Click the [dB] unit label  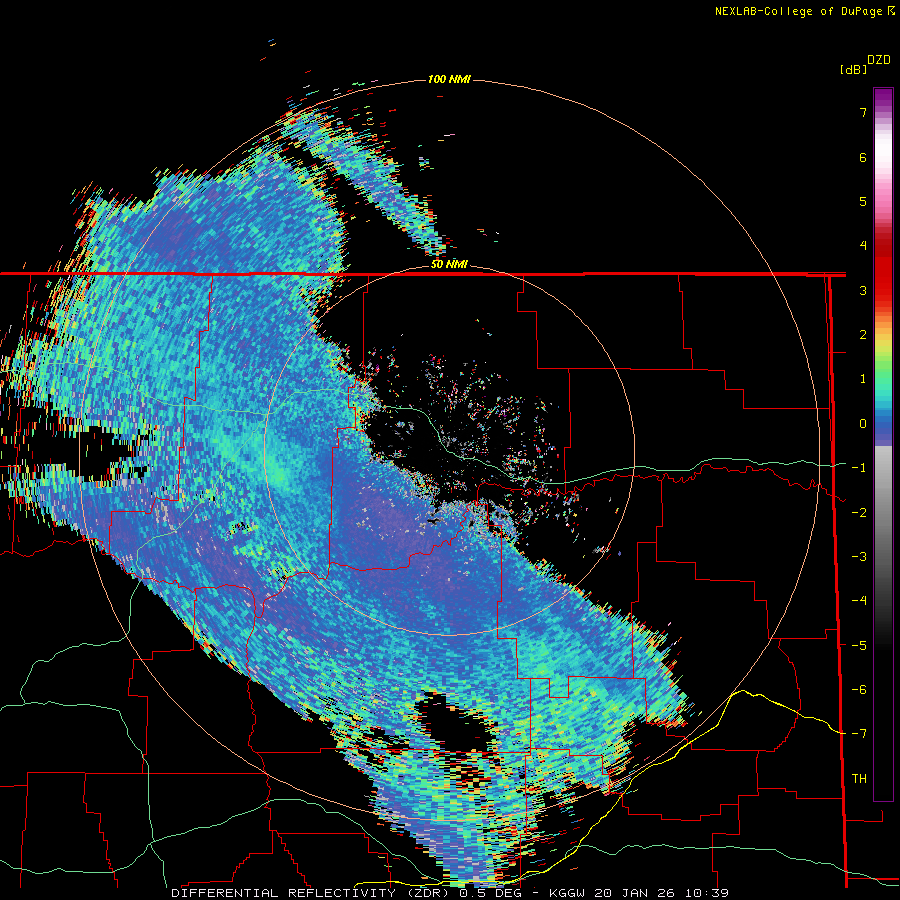tap(853, 69)
